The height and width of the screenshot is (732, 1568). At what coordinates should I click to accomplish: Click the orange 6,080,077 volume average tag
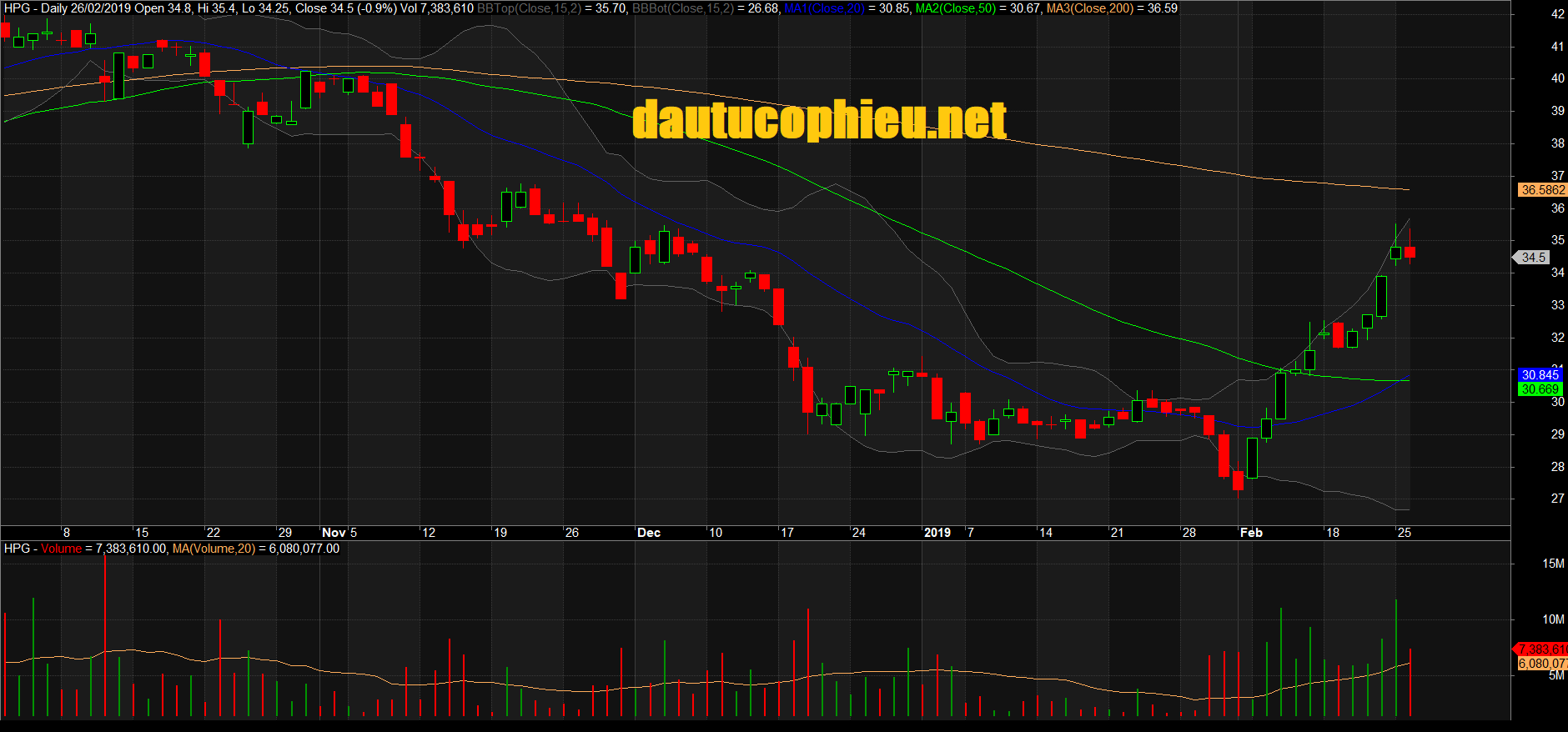click(1542, 664)
